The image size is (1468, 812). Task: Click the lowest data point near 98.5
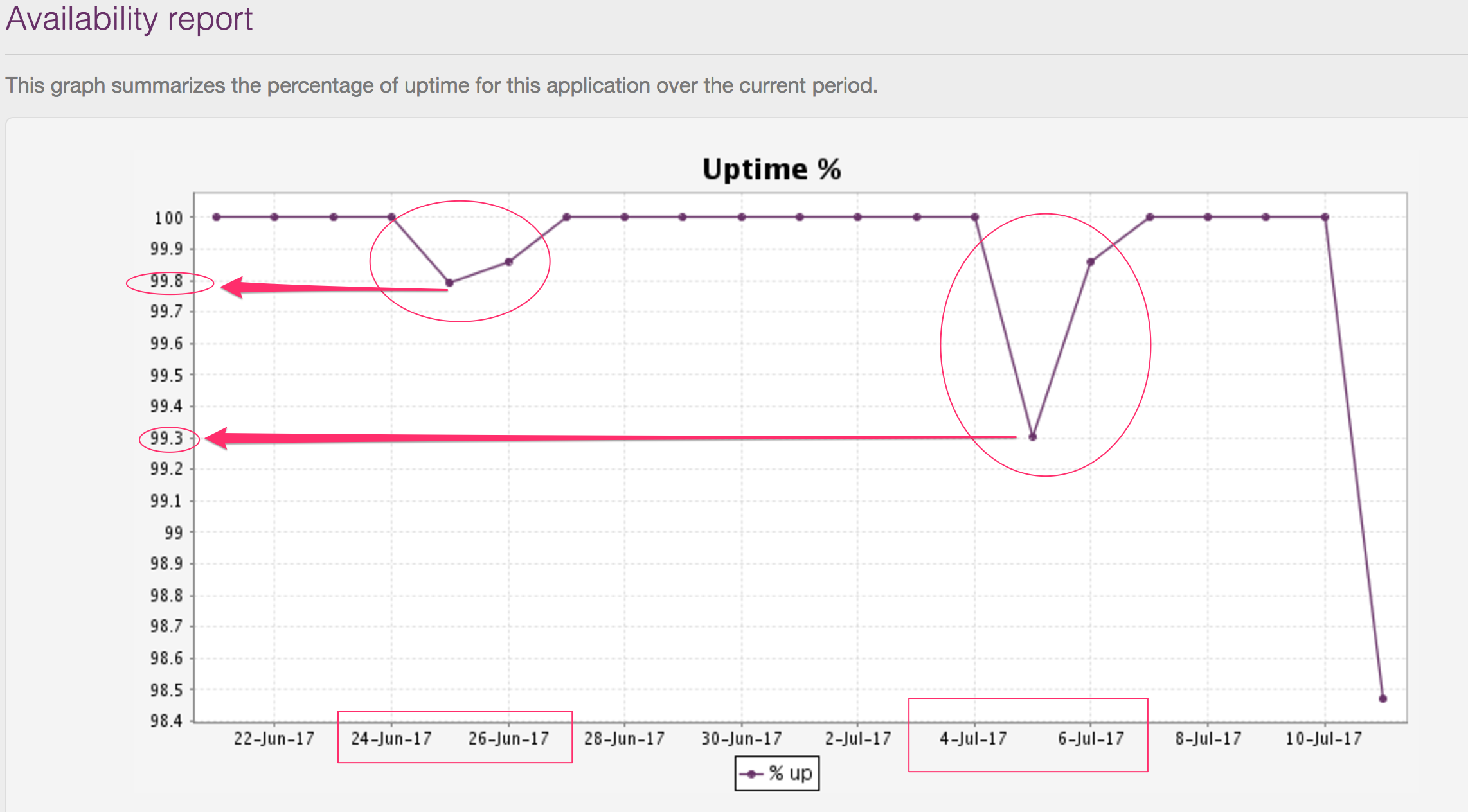tap(1383, 698)
